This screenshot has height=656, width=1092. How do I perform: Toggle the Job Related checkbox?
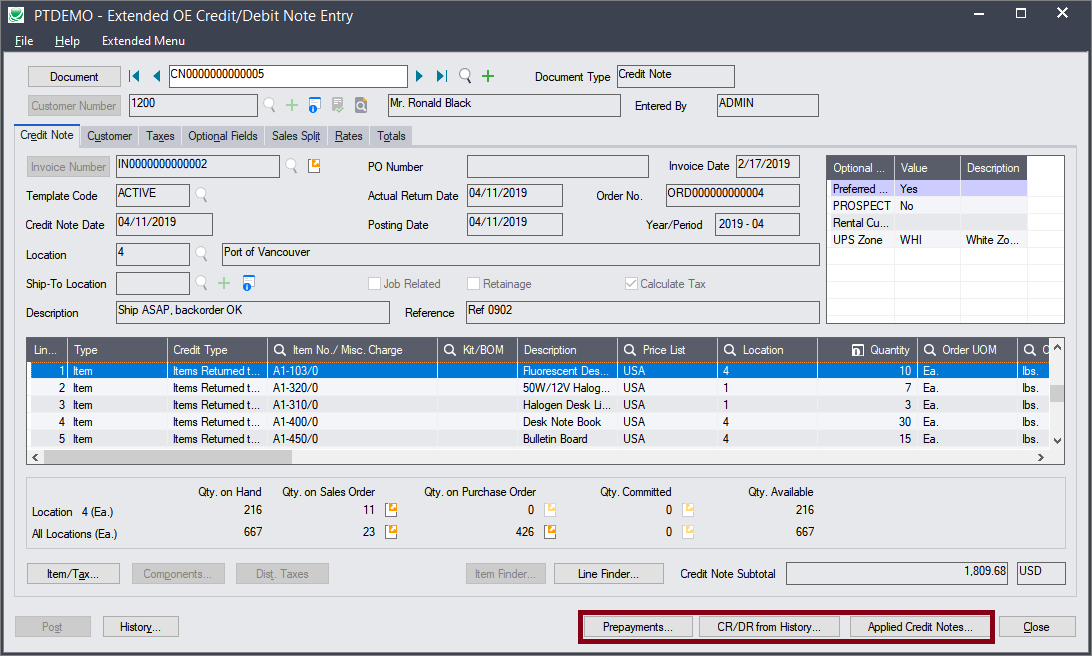pyautogui.click(x=374, y=284)
